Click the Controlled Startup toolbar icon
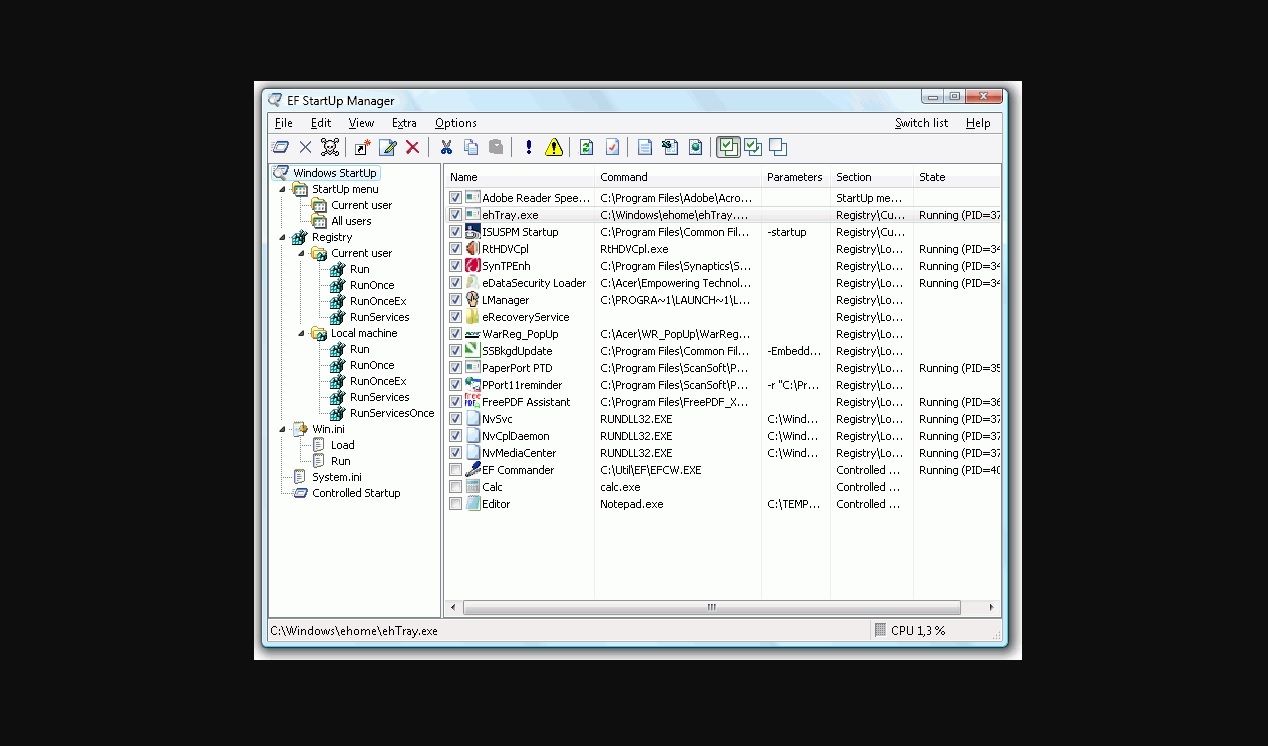This screenshot has height=746, width=1268. click(281, 148)
